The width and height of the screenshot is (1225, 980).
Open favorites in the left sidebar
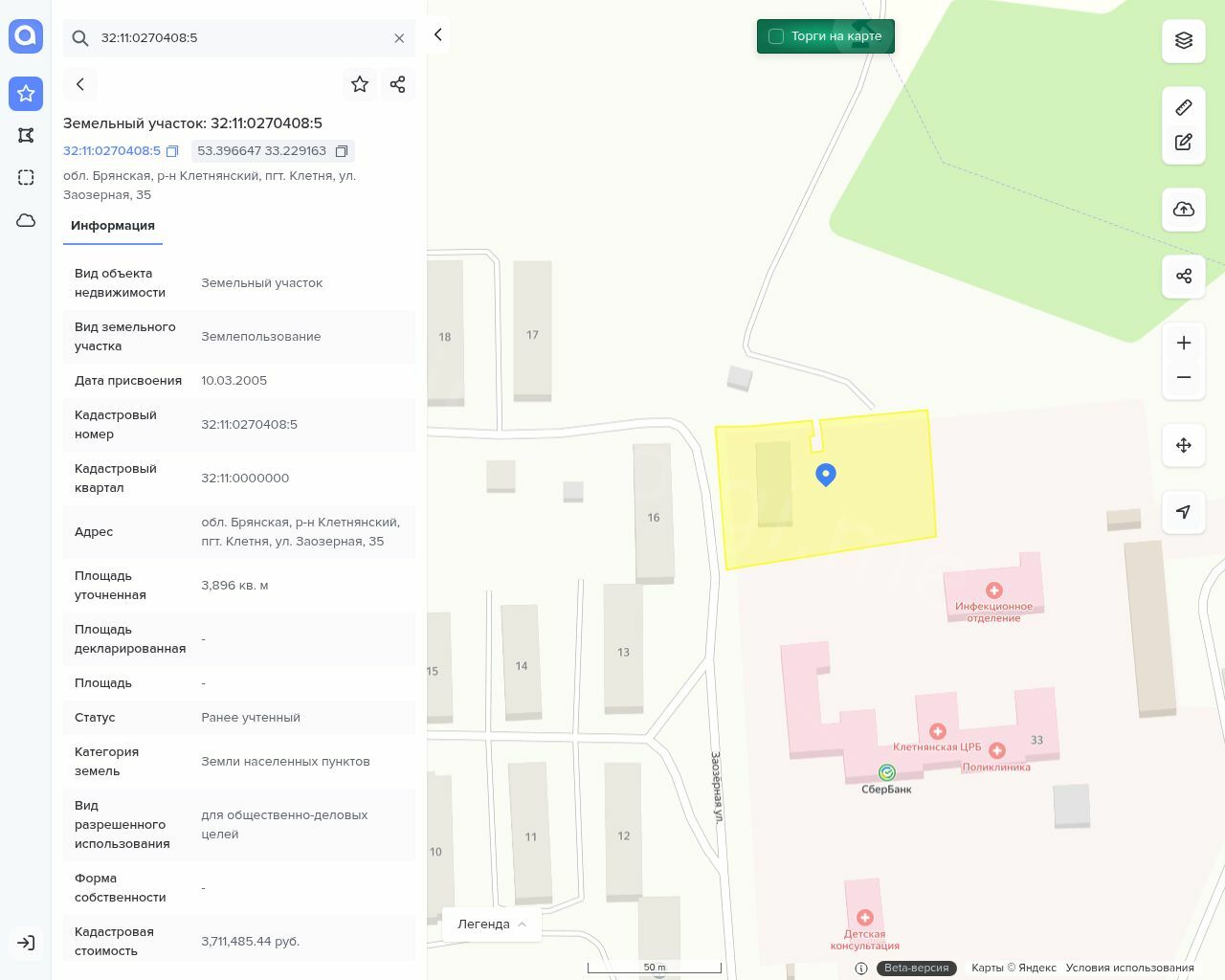[x=26, y=93]
